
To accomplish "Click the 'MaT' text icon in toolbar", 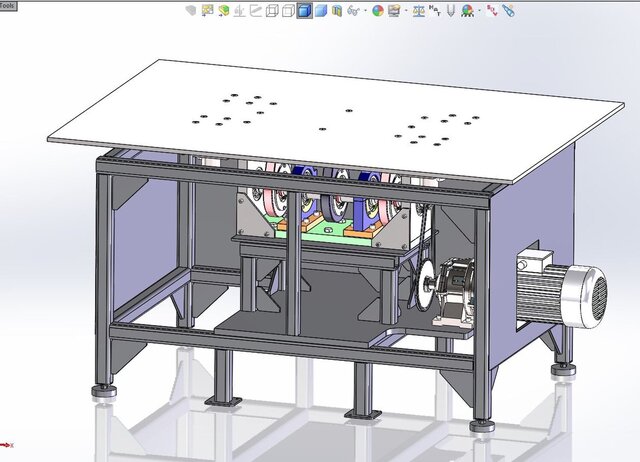I will pyautogui.click(x=435, y=11).
